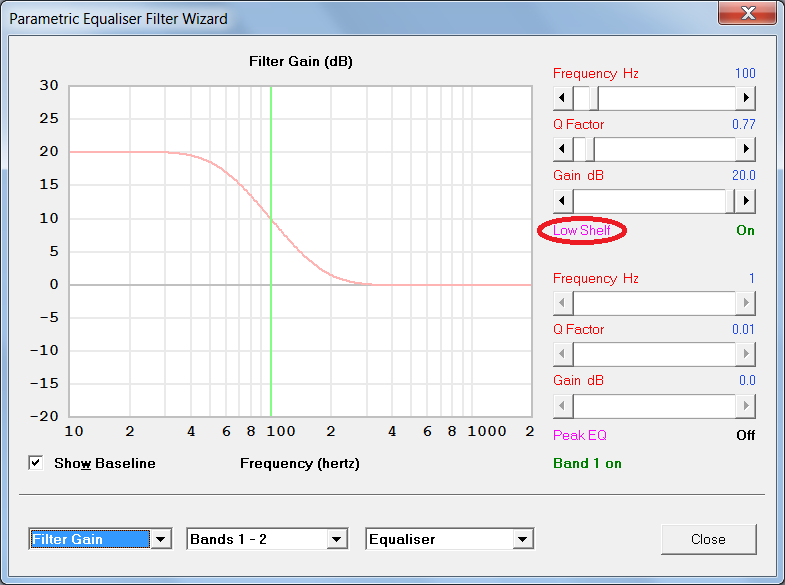The height and width of the screenshot is (585, 785).
Task: Click band 2 Q Factor slider track
Action: [x=654, y=354]
